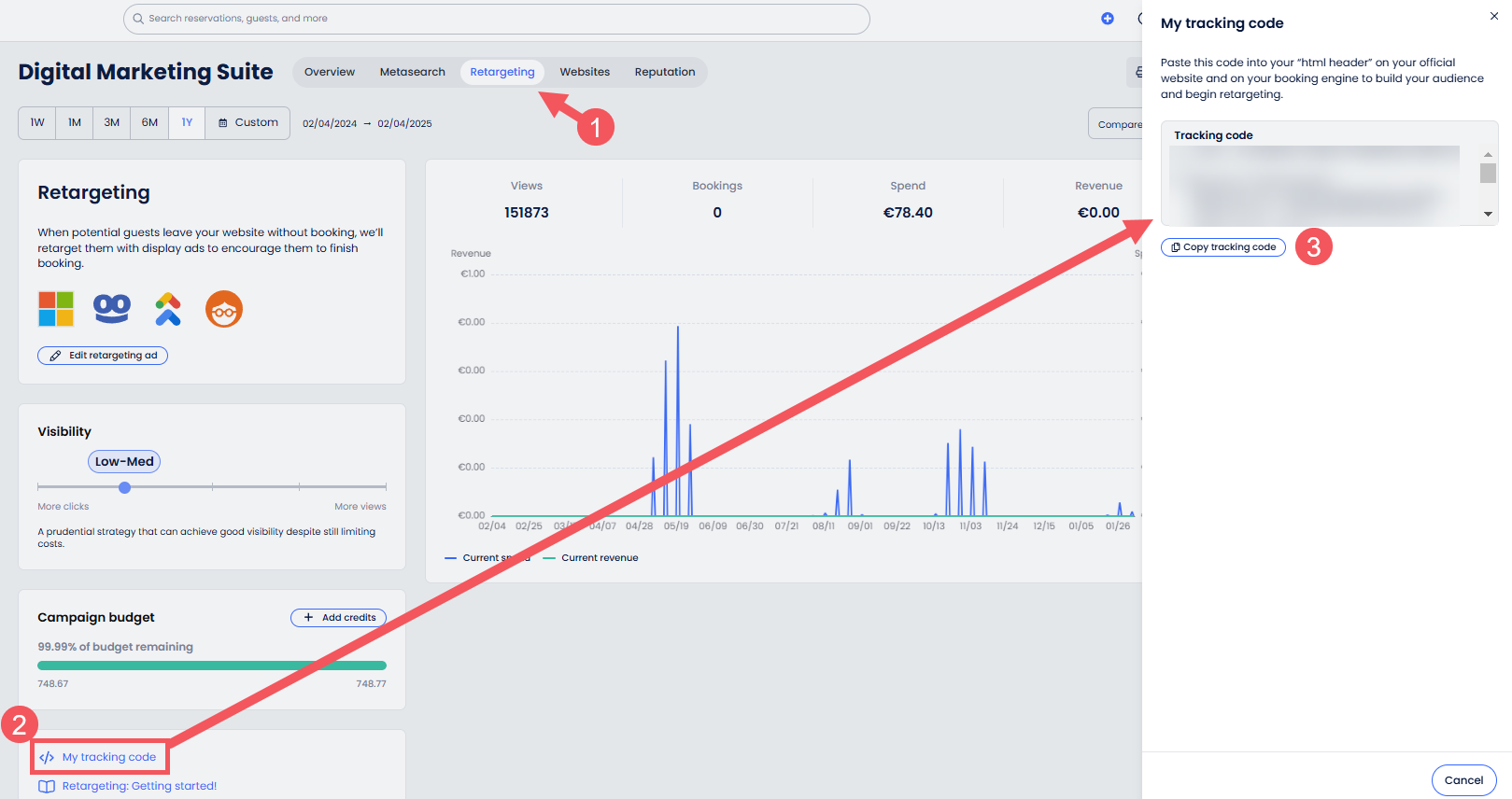Switch to the Metasearch tab
This screenshot has width=1512, height=799.
(x=412, y=72)
